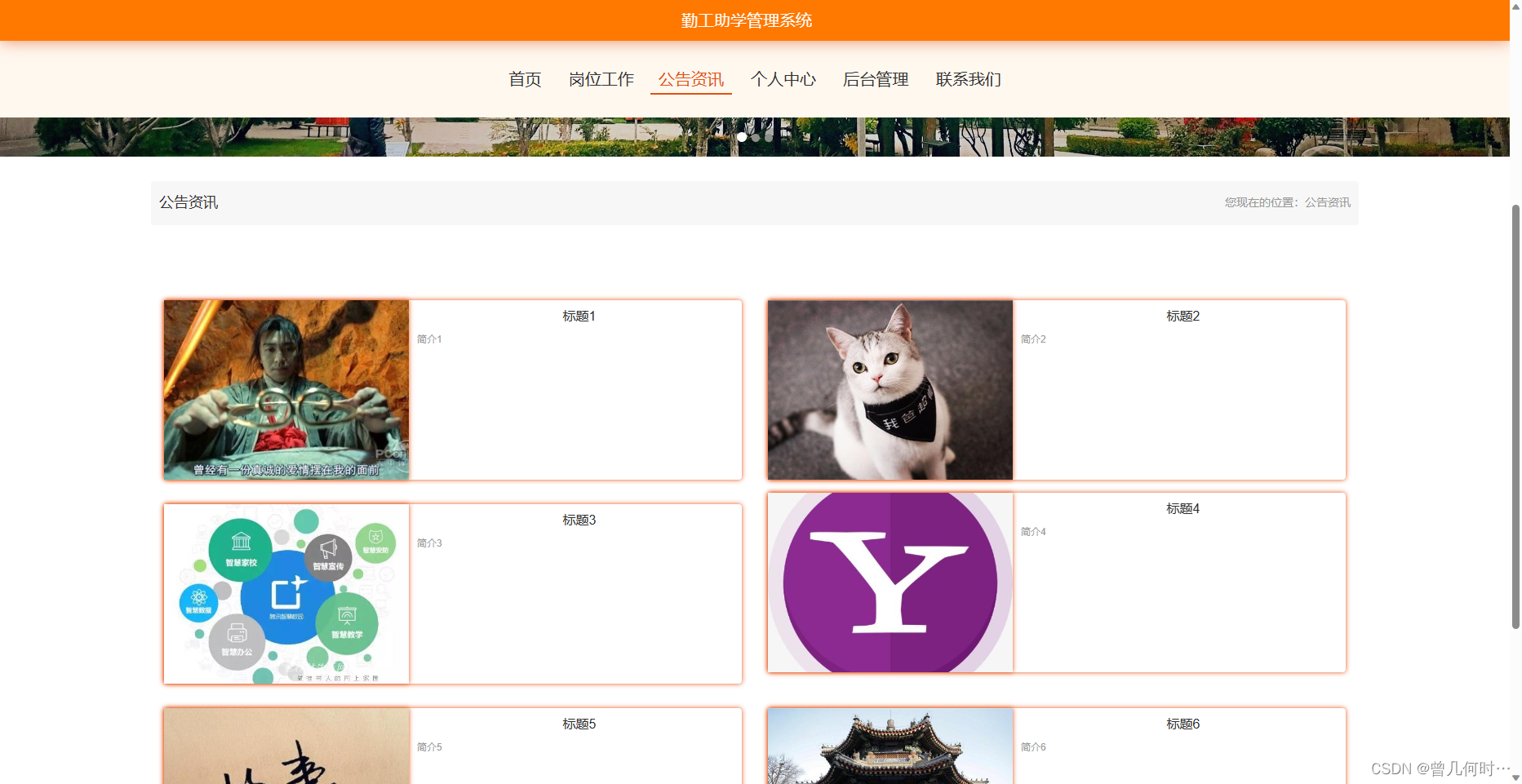Click the scrollbar up arrow
The width and height of the screenshot is (1522, 784).
point(1515,5)
